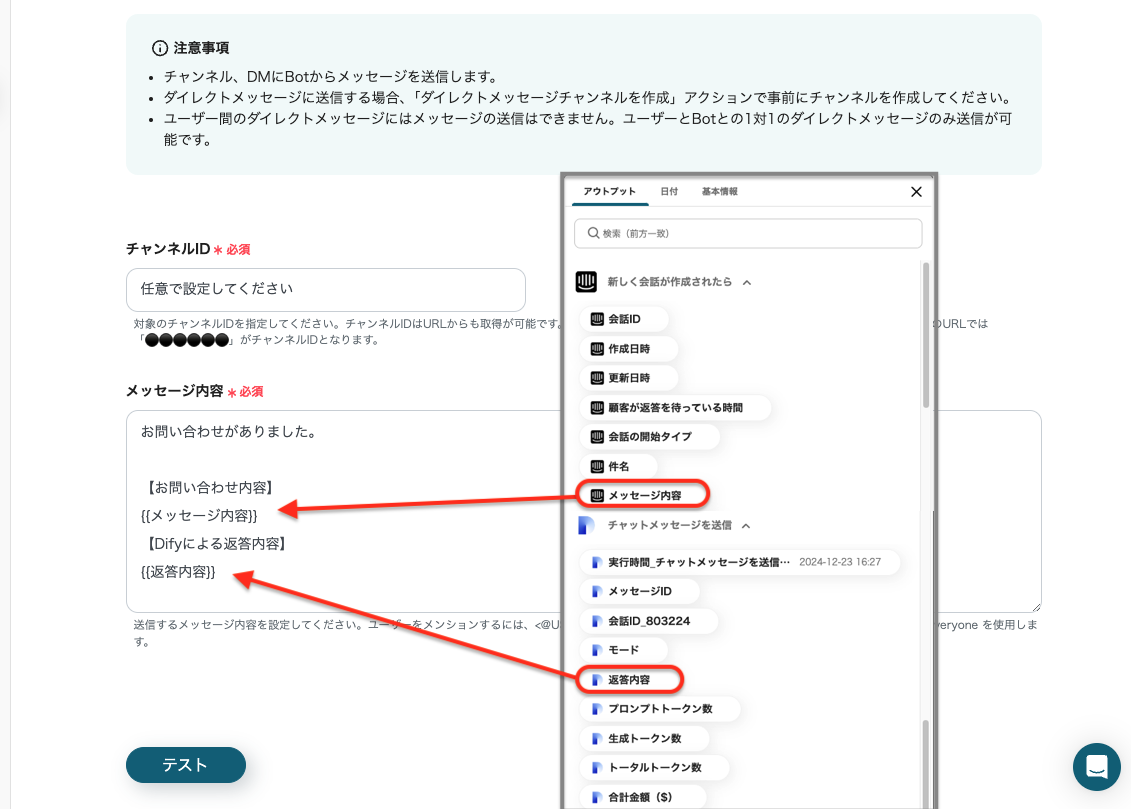Screen dimensions: 1131x809
Task: Click the search magnifier icon in the popup
Action: [x=593, y=233]
